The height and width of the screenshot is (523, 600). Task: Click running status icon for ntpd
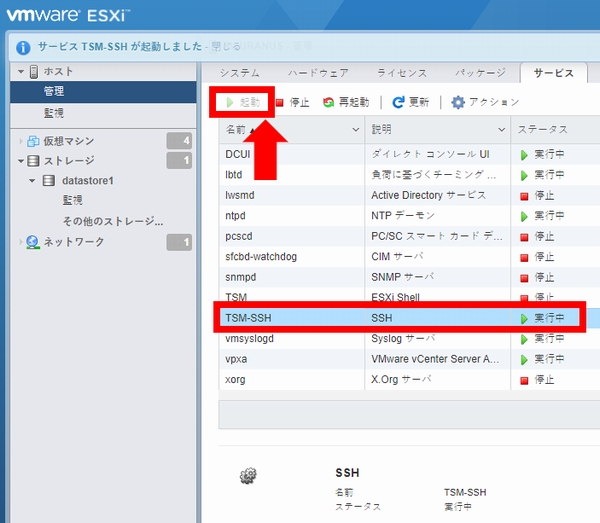(524, 217)
